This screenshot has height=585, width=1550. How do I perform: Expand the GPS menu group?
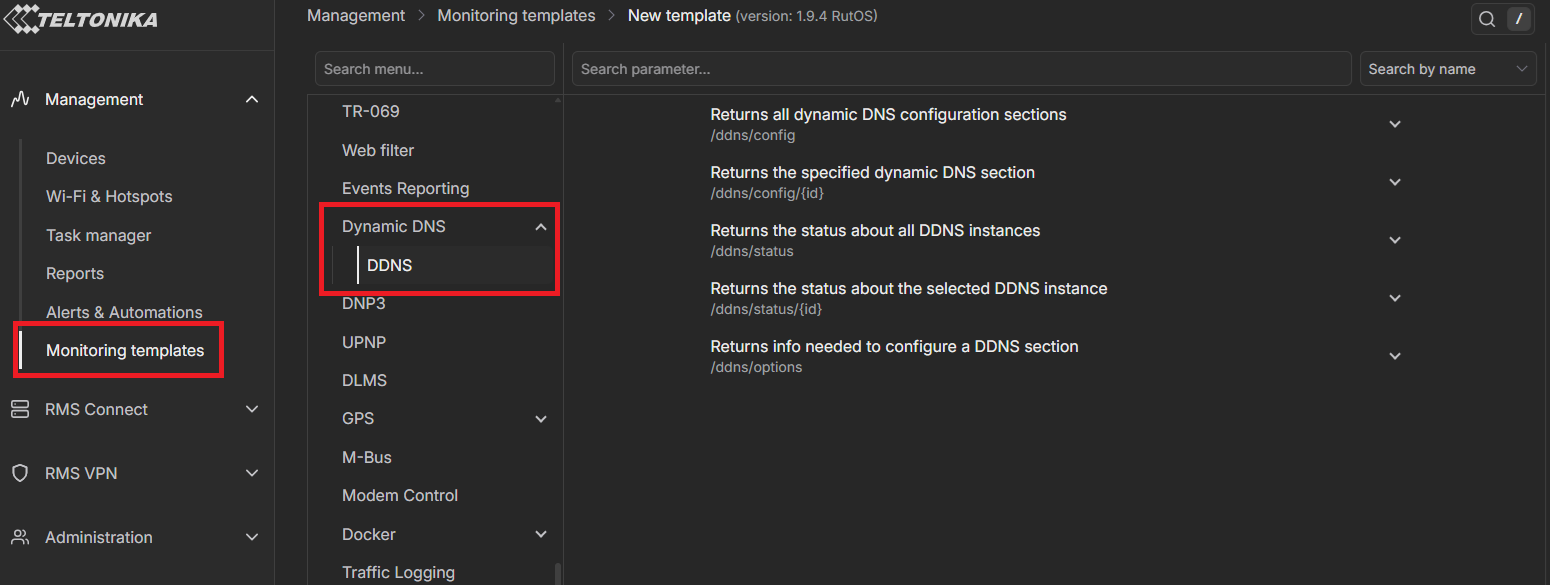[x=541, y=419]
